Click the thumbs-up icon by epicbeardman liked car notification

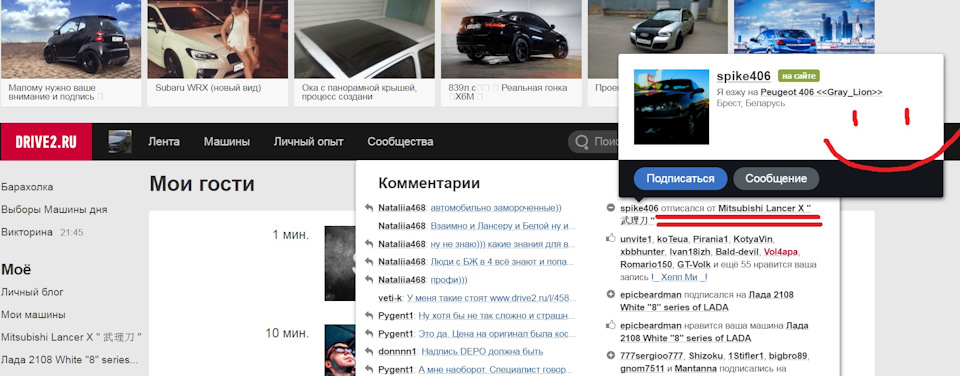pos(610,326)
